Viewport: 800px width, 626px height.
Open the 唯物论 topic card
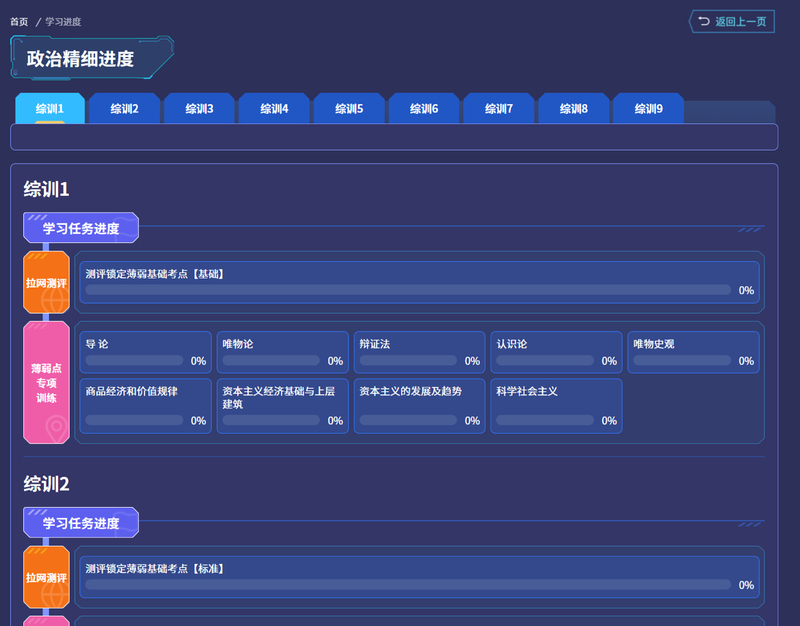coord(282,352)
